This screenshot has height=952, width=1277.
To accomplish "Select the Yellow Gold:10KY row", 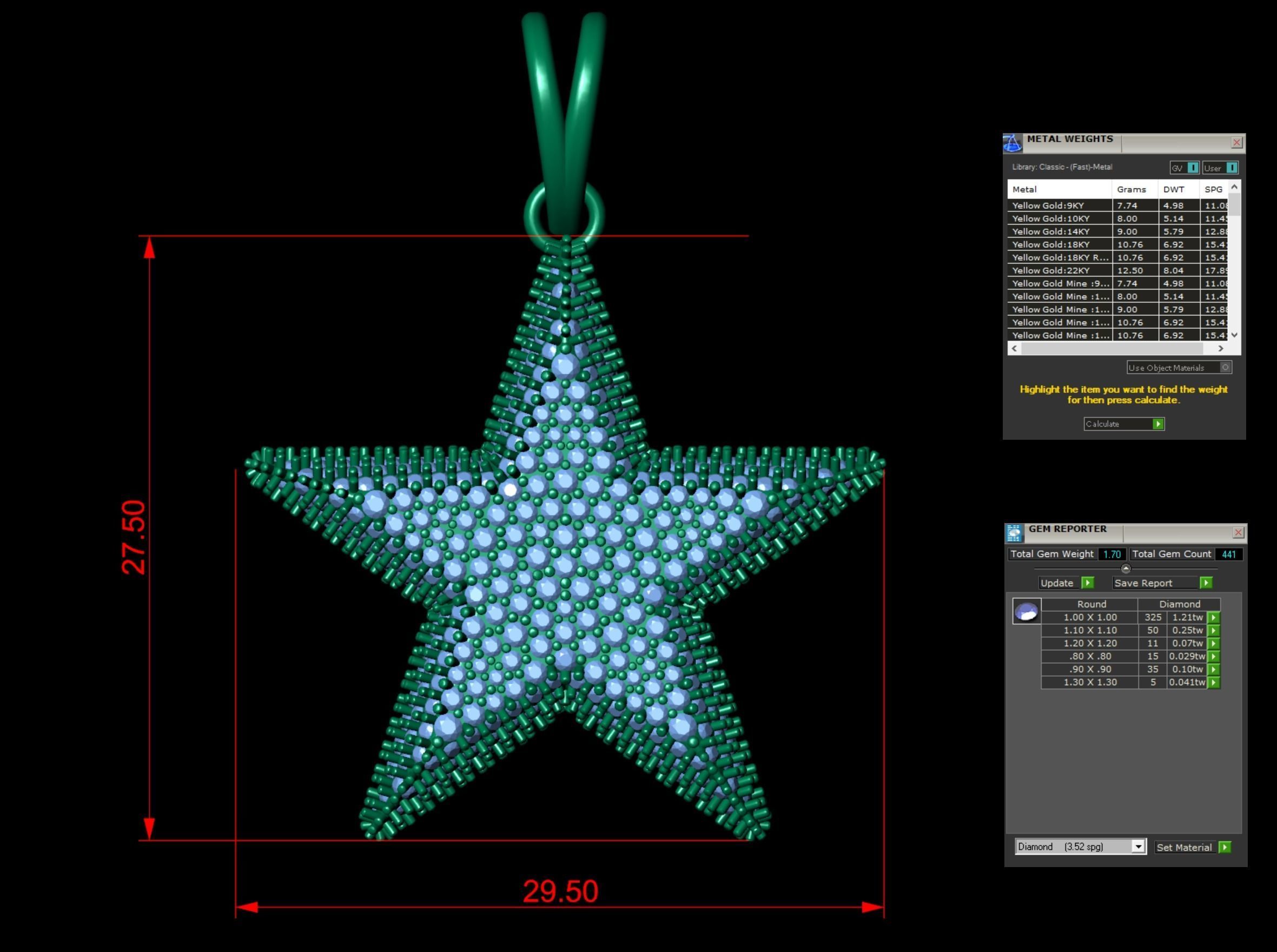I will coord(1118,219).
